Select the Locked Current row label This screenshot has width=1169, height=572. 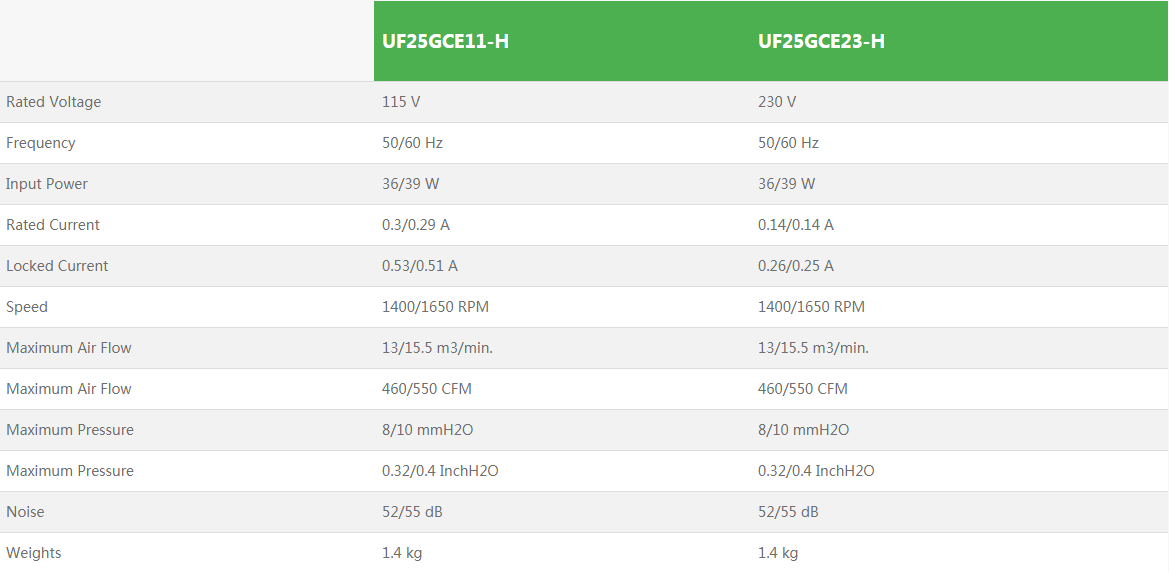click(57, 266)
